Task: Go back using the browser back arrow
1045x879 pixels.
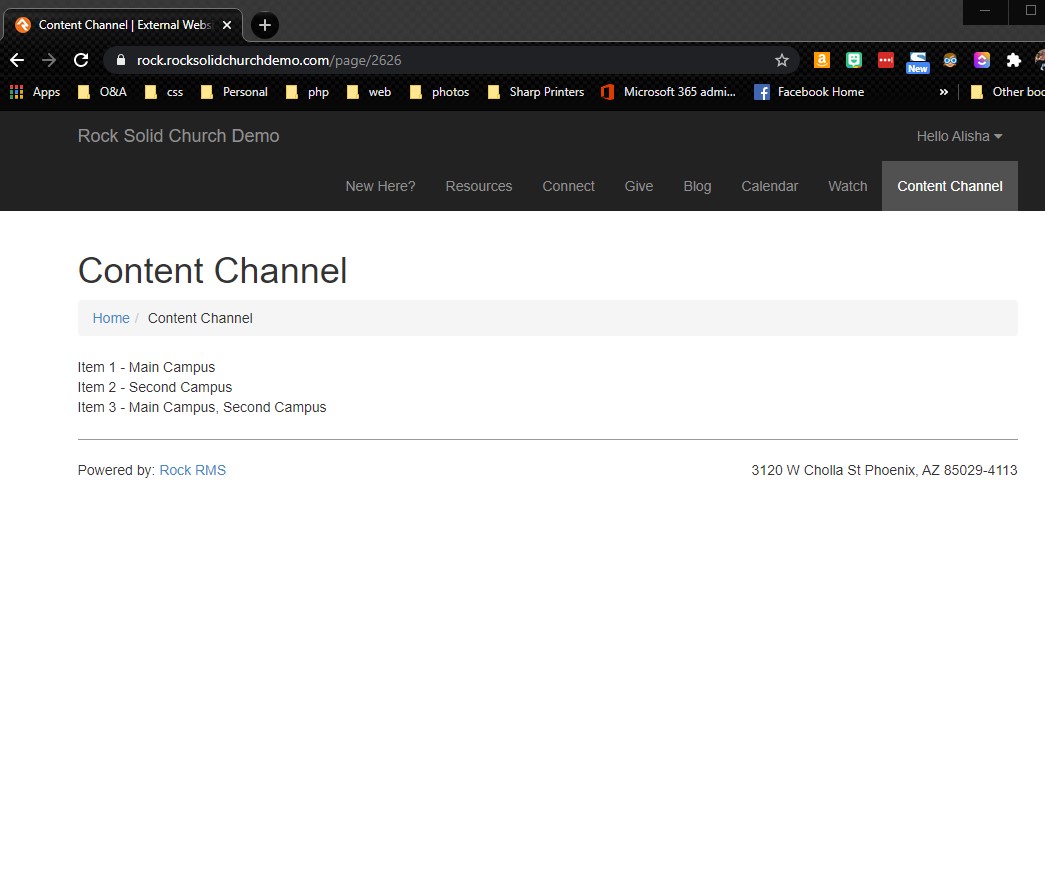Action: tap(17, 61)
